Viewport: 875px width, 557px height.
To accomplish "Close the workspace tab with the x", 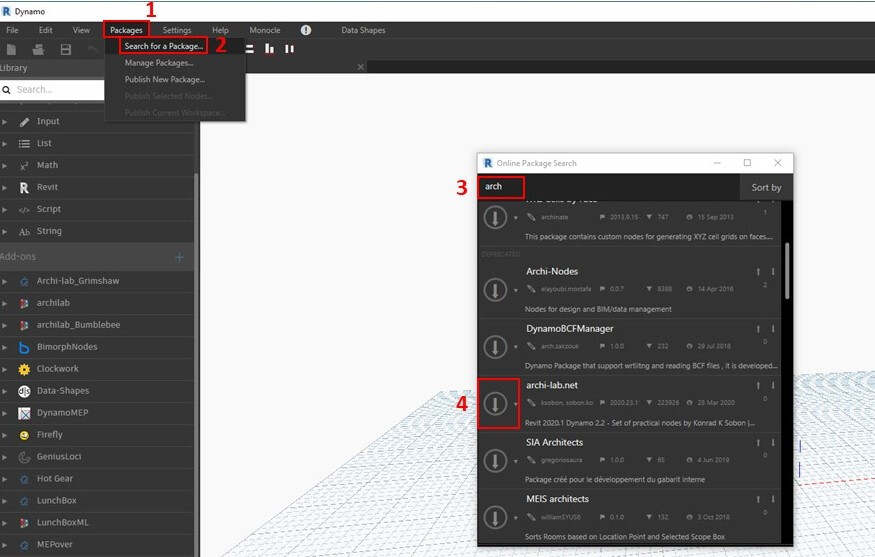I will pos(360,67).
